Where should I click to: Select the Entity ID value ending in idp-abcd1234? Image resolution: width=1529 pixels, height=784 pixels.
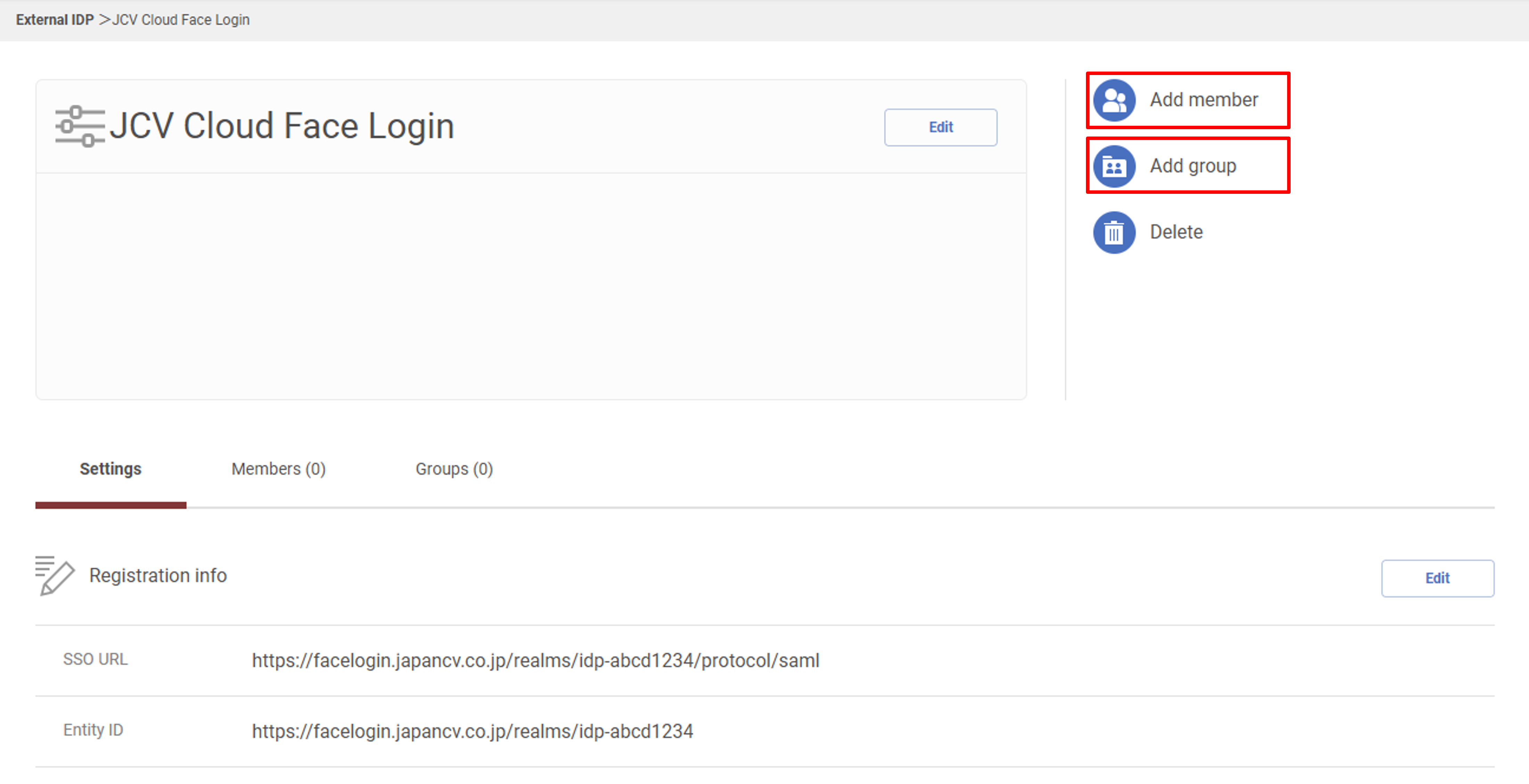tap(473, 731)
